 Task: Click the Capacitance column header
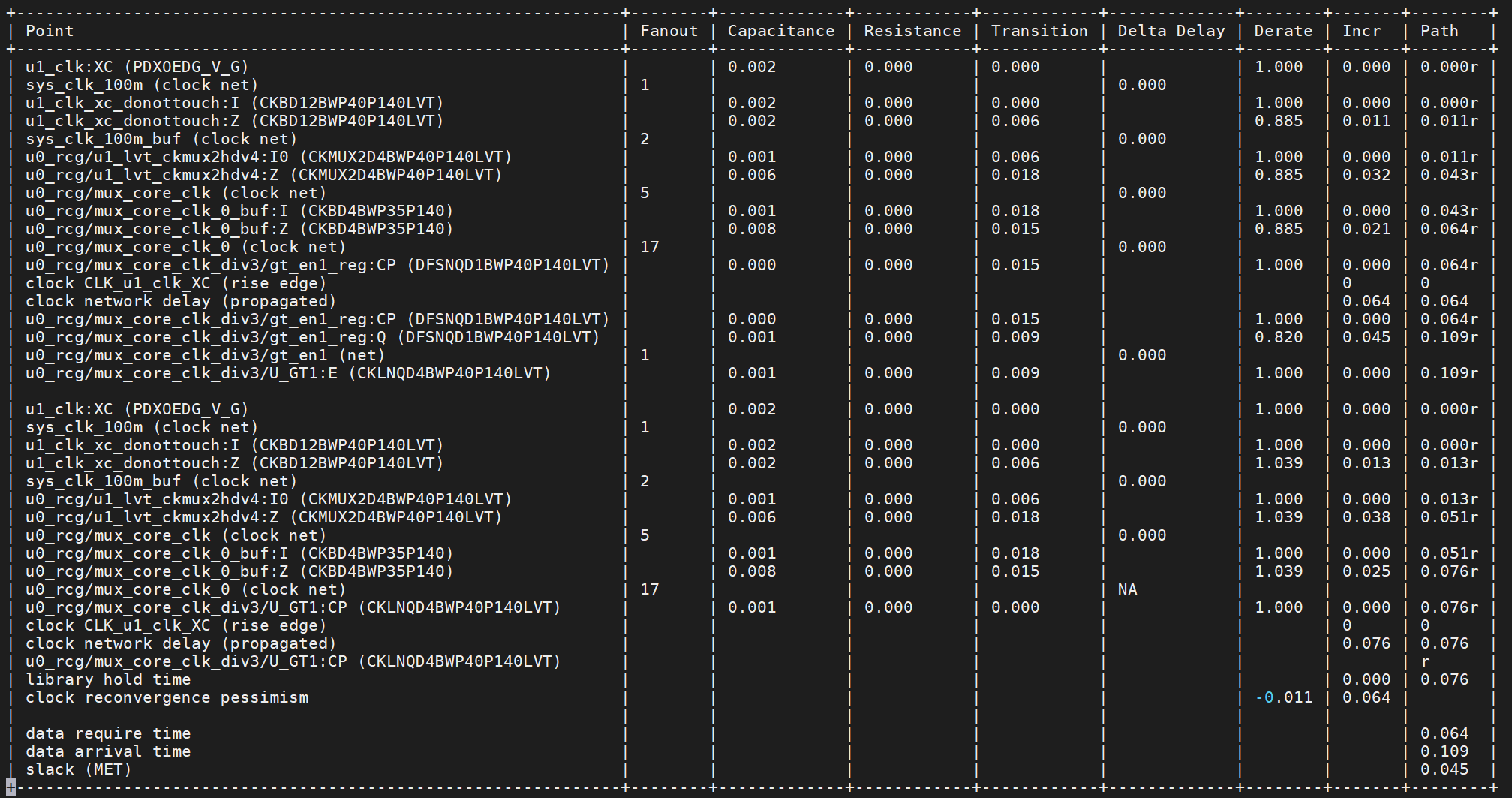tap(780, 31)
